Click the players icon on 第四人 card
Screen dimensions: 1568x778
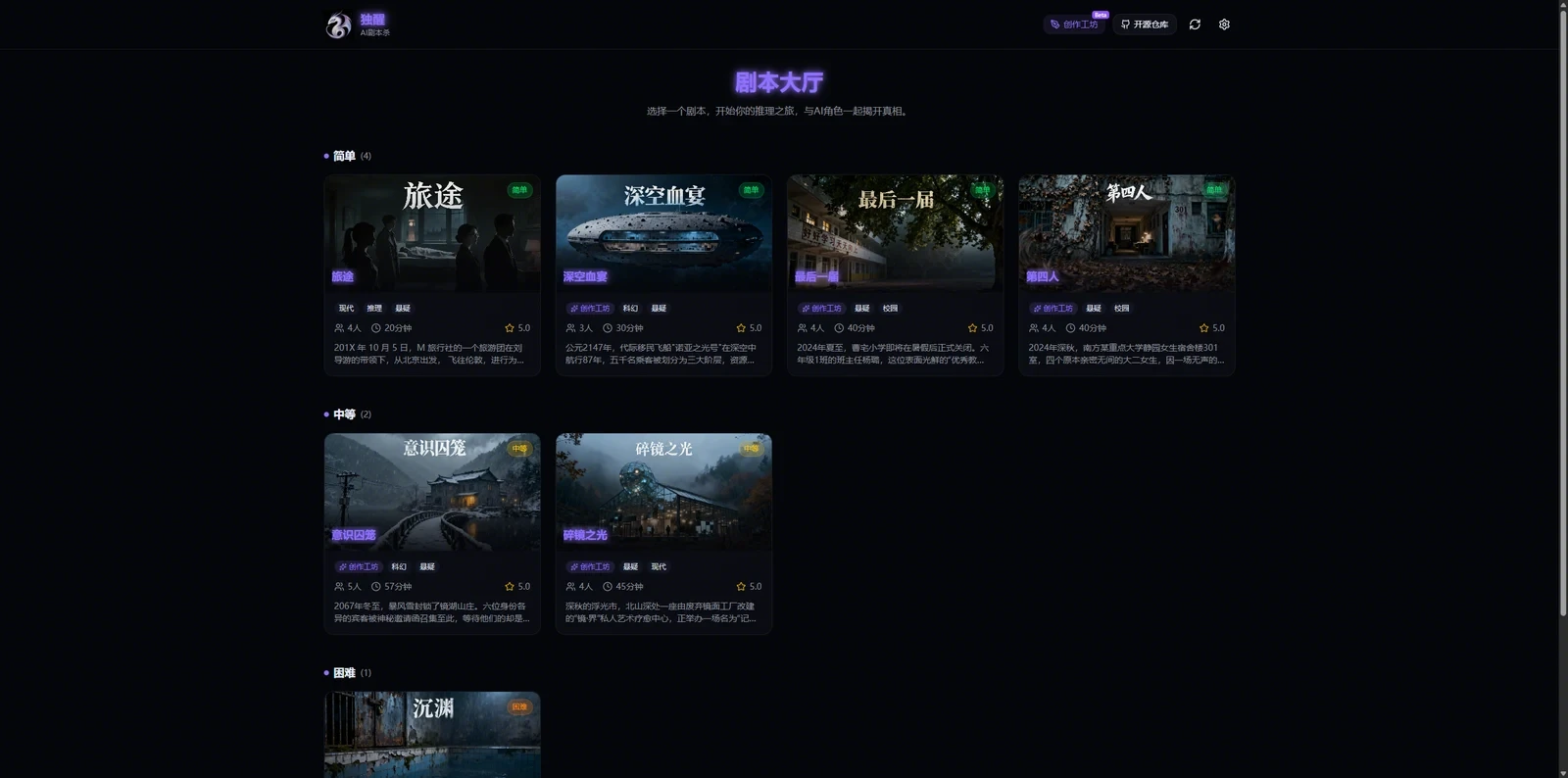pos(1033,328)
